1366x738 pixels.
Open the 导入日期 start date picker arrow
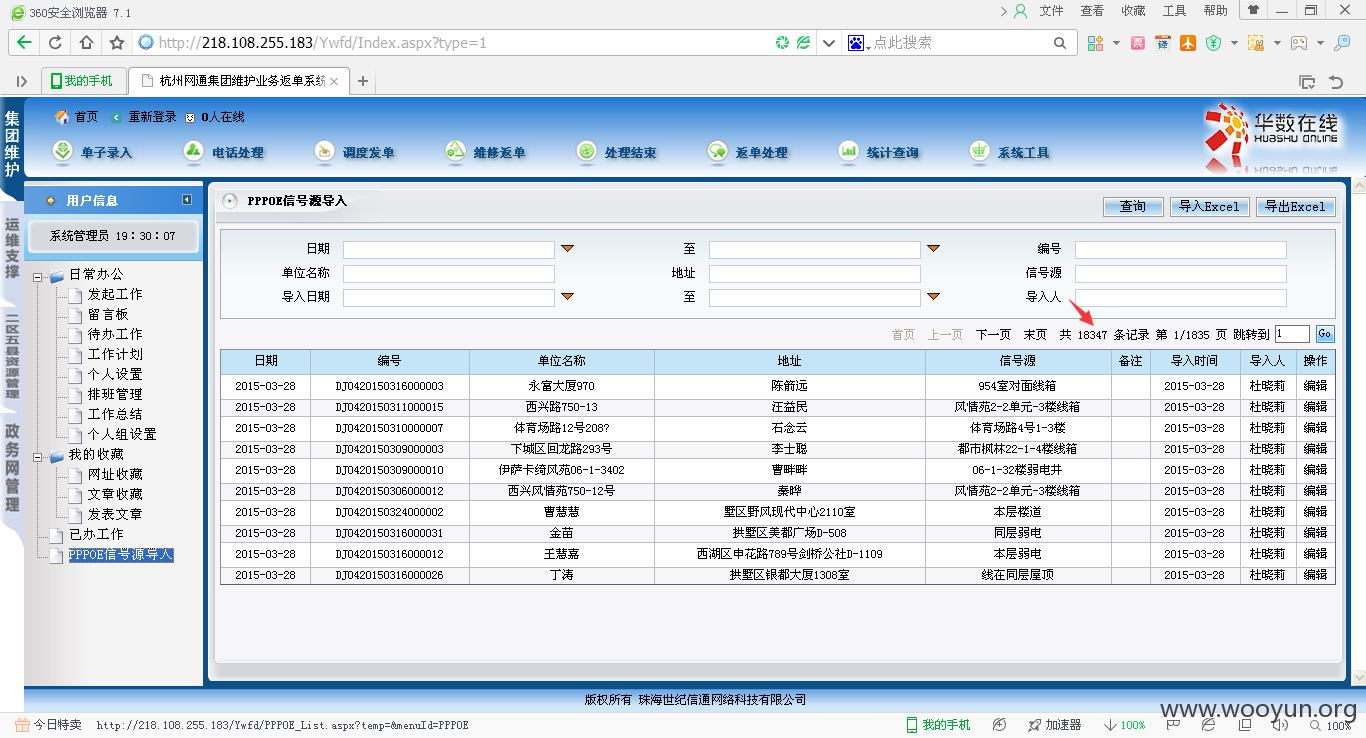(567, 296)
